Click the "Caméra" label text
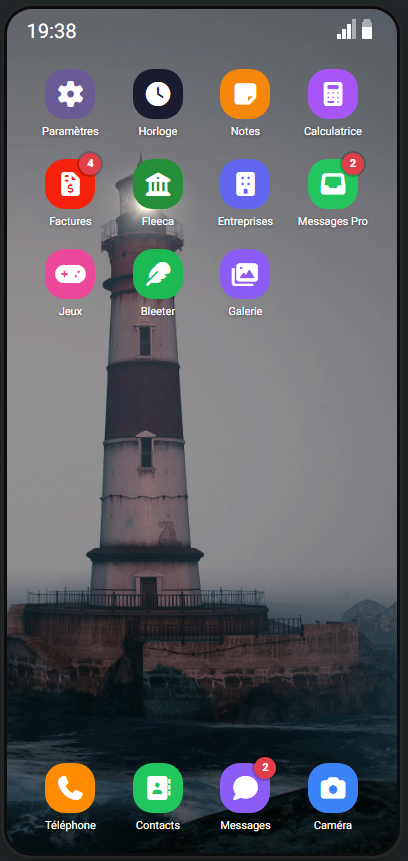The width and height of the screenshot is (408, 861). pos(333,825)
